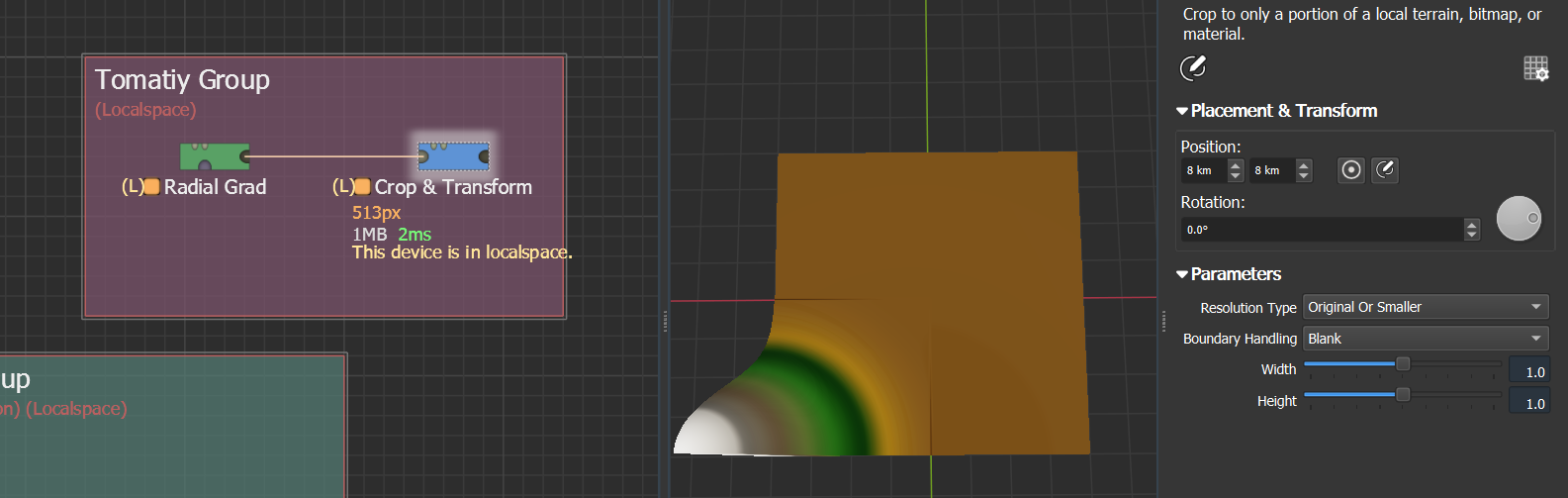
Task: Click the orange status square beside Crop & Transform
Action: tap(363, 187)
